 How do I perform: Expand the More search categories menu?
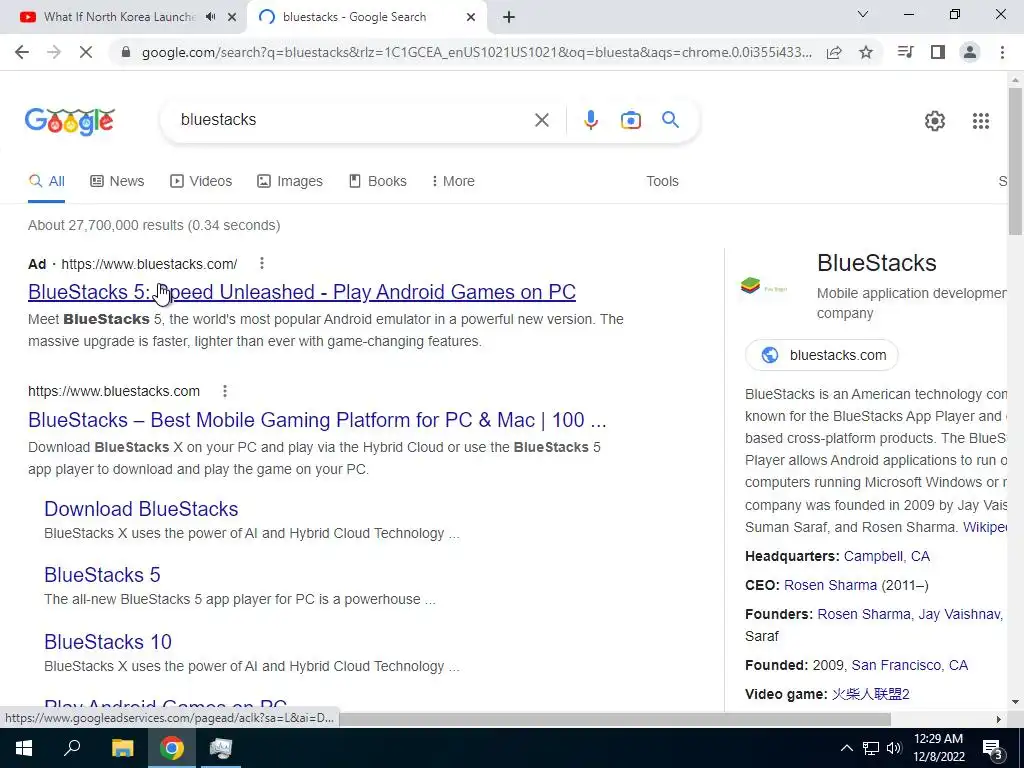point(453,182)
